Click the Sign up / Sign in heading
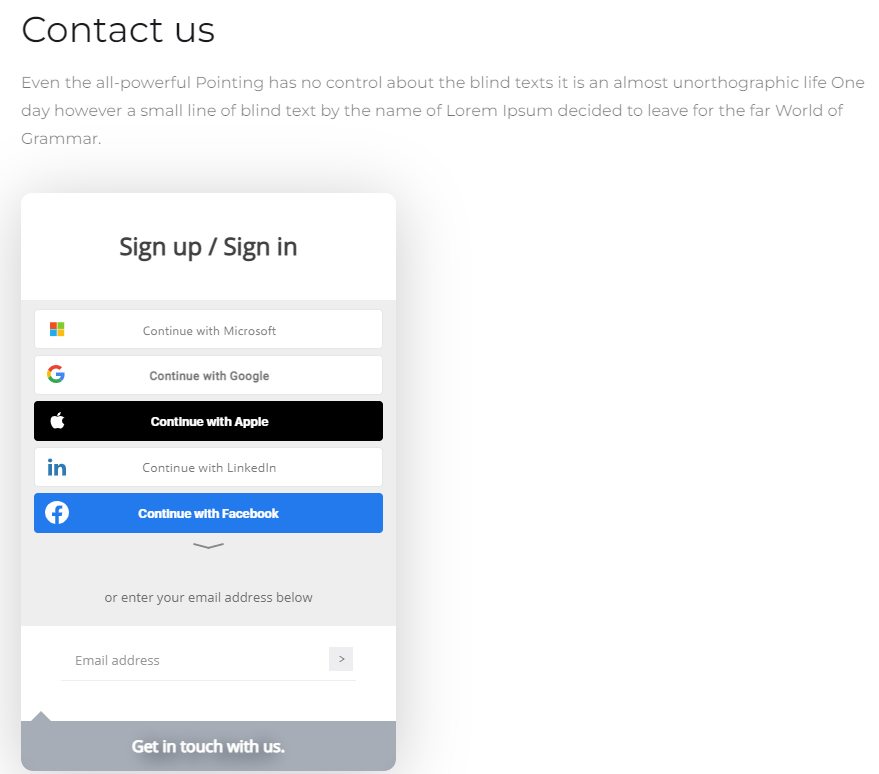879x774 pixels. [x=209, y=247]
